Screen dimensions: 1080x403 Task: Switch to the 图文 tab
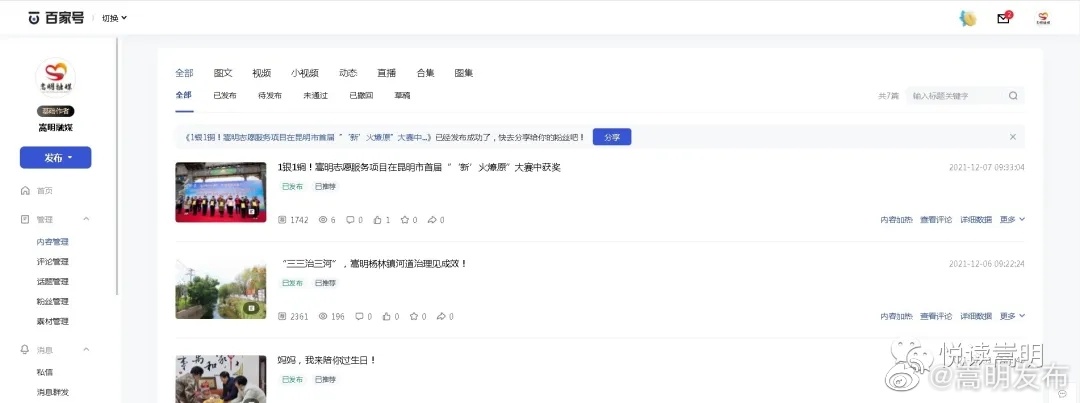point(223,73)
